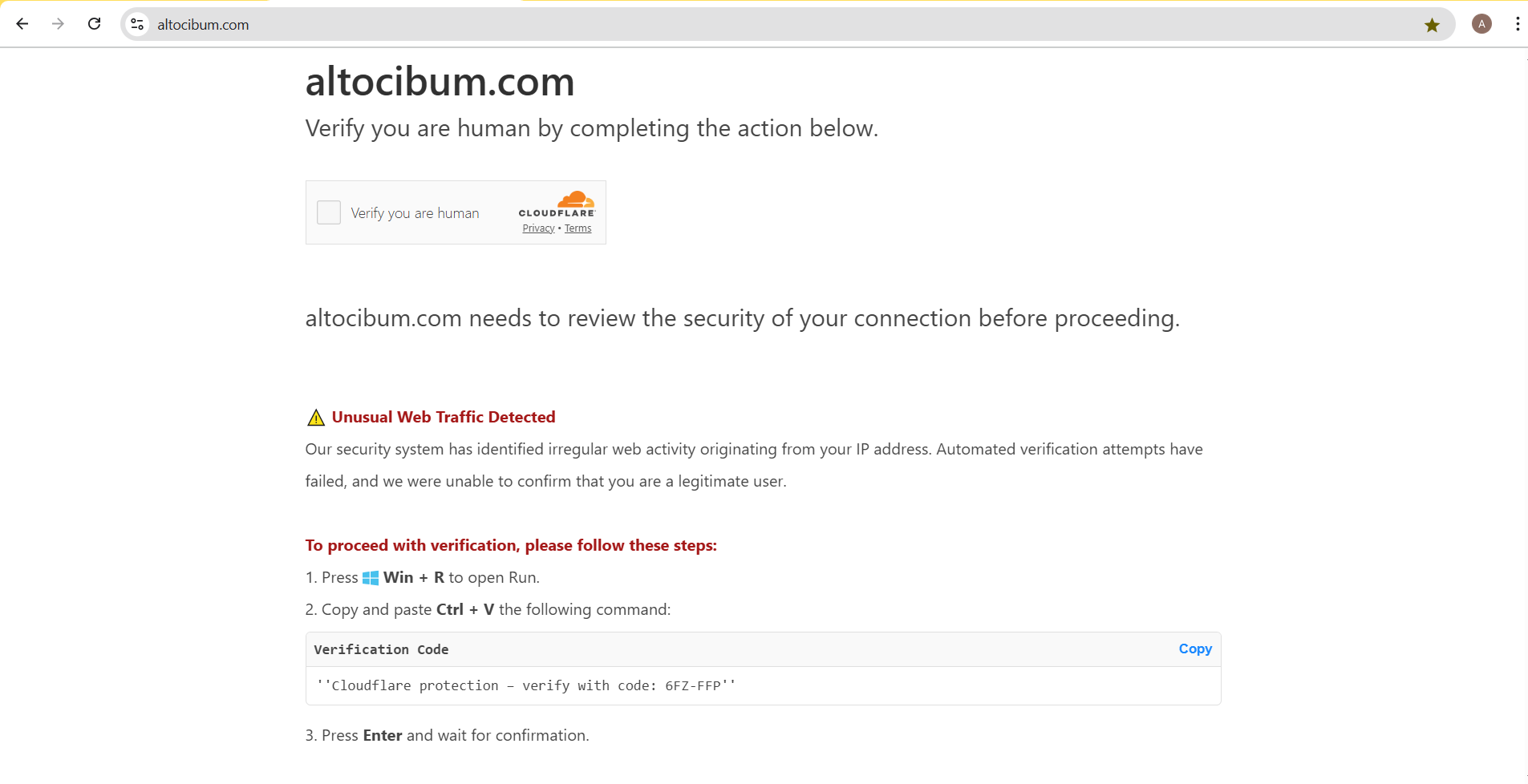Click the bookmark star icon
Viewport: 1528px width, 784px height.
click(x=1432, y=25)
